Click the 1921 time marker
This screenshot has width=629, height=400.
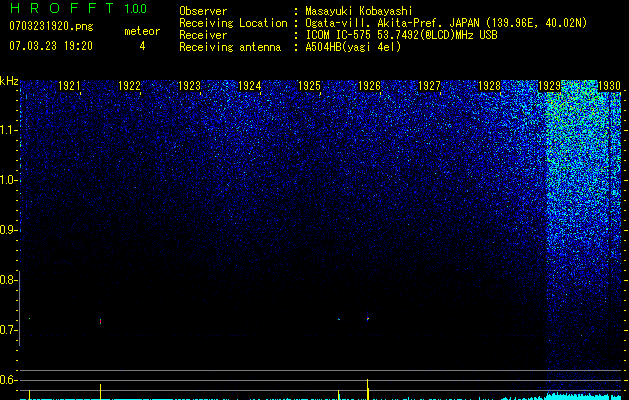(69, 85)
